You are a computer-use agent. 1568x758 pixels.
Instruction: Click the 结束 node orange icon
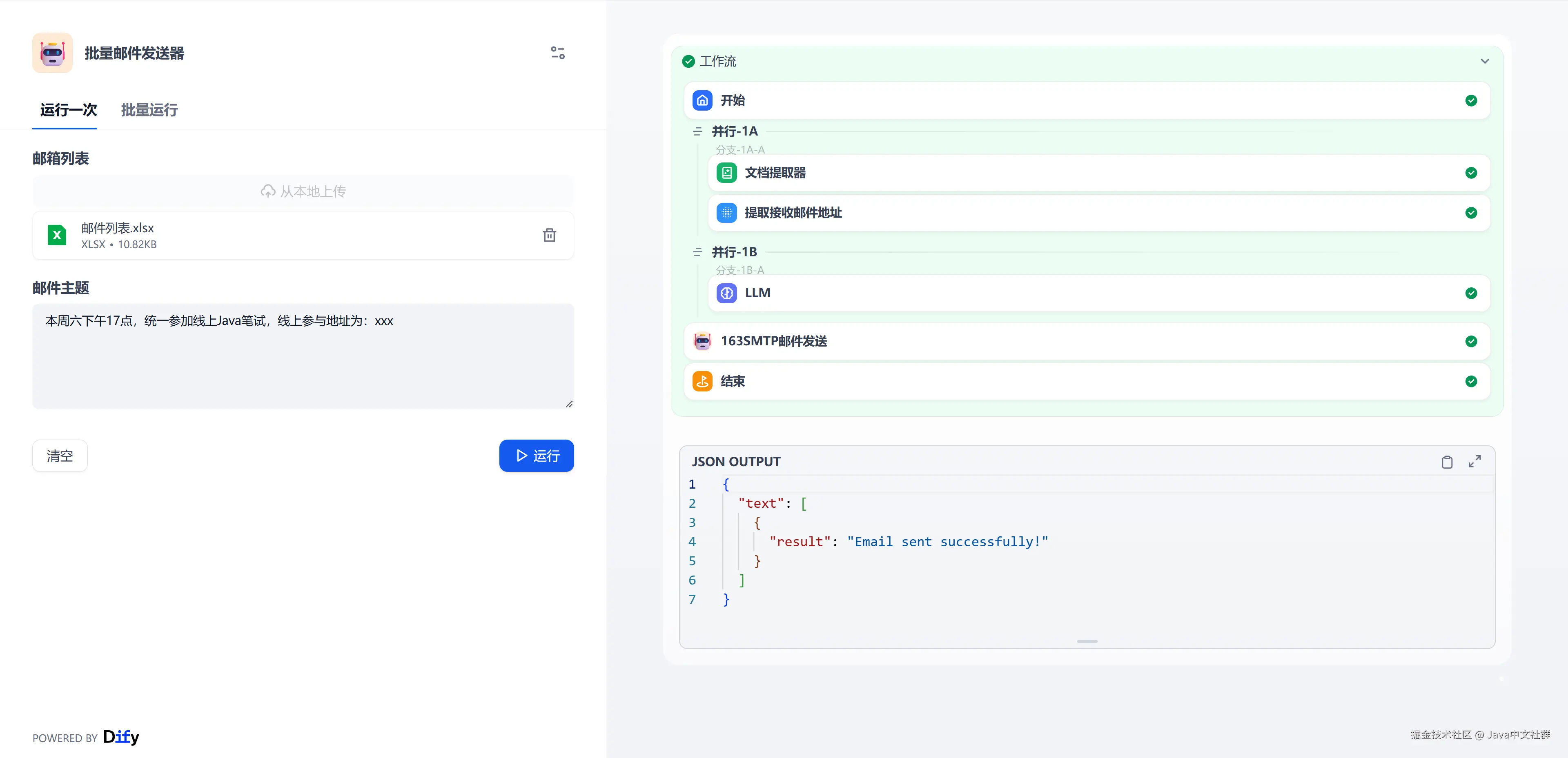(x=702, y=381)
